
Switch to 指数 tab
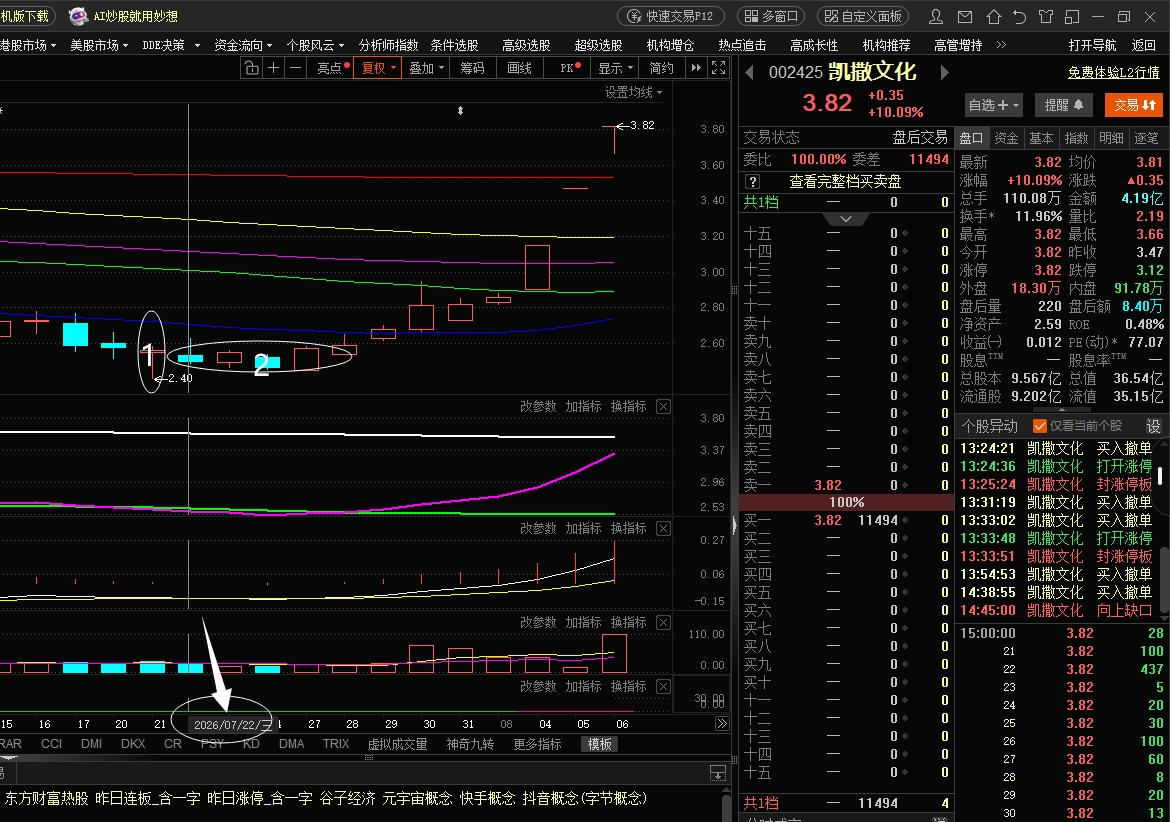click(1076, 138)
